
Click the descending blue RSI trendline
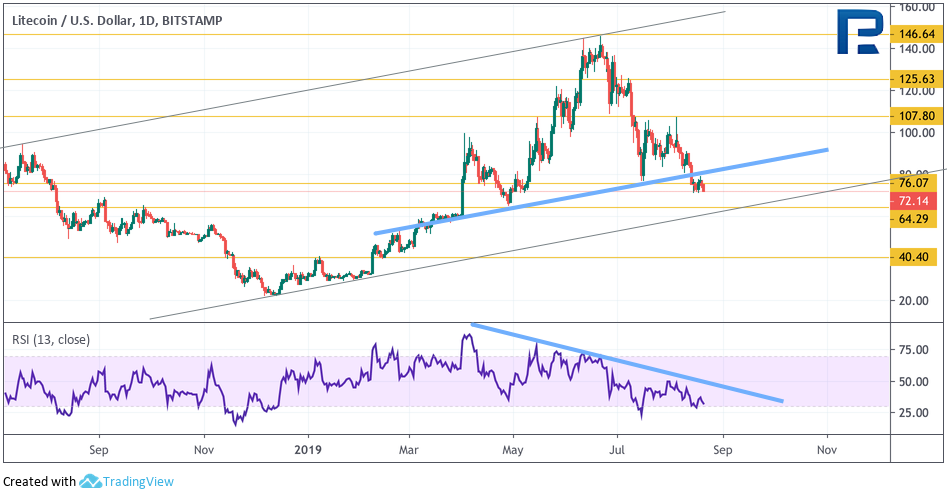click(x=627, y=362)
